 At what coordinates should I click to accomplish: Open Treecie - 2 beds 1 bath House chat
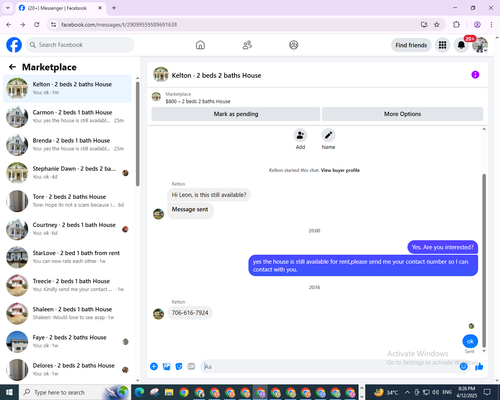(67, 285)
